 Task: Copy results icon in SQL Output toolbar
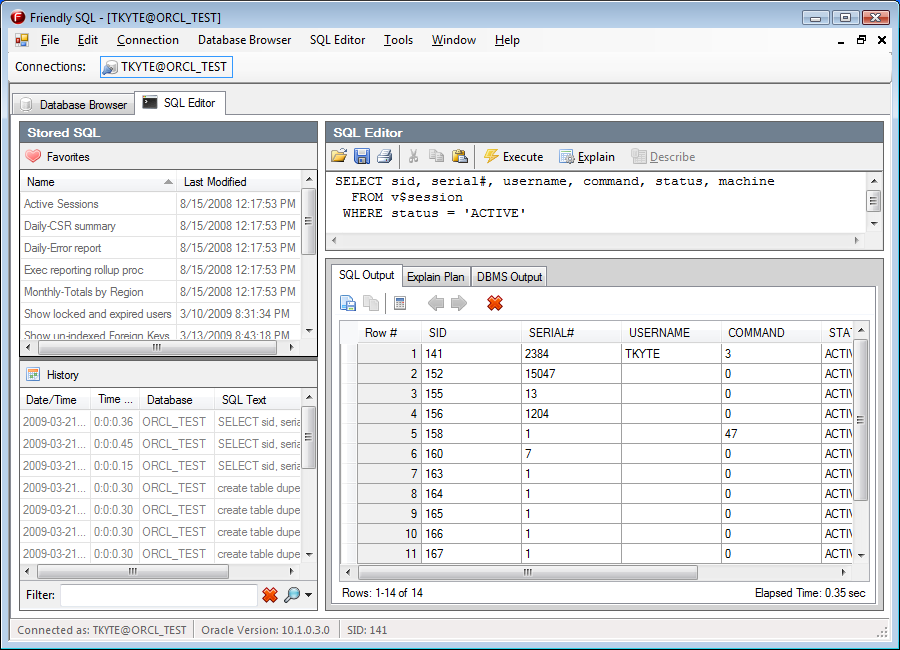click(x=371, y=303)
